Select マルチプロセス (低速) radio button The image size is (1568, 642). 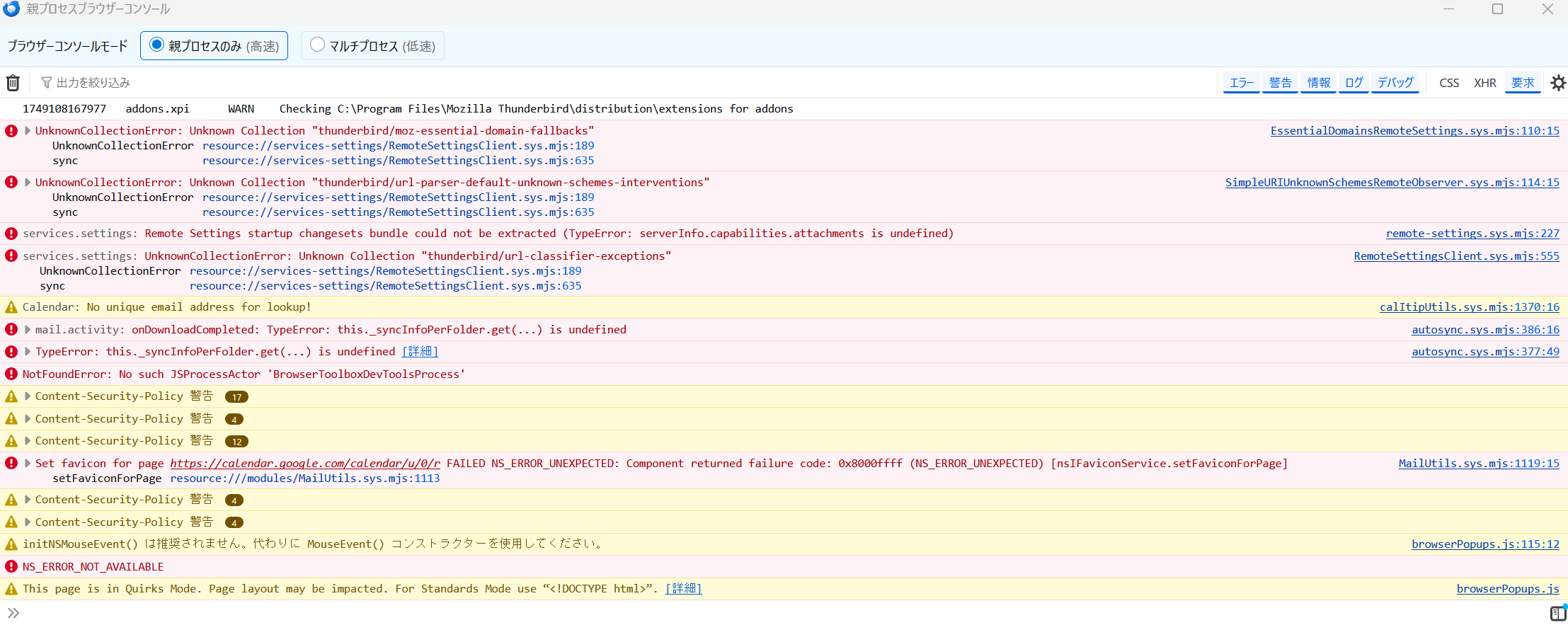[318, 45]
